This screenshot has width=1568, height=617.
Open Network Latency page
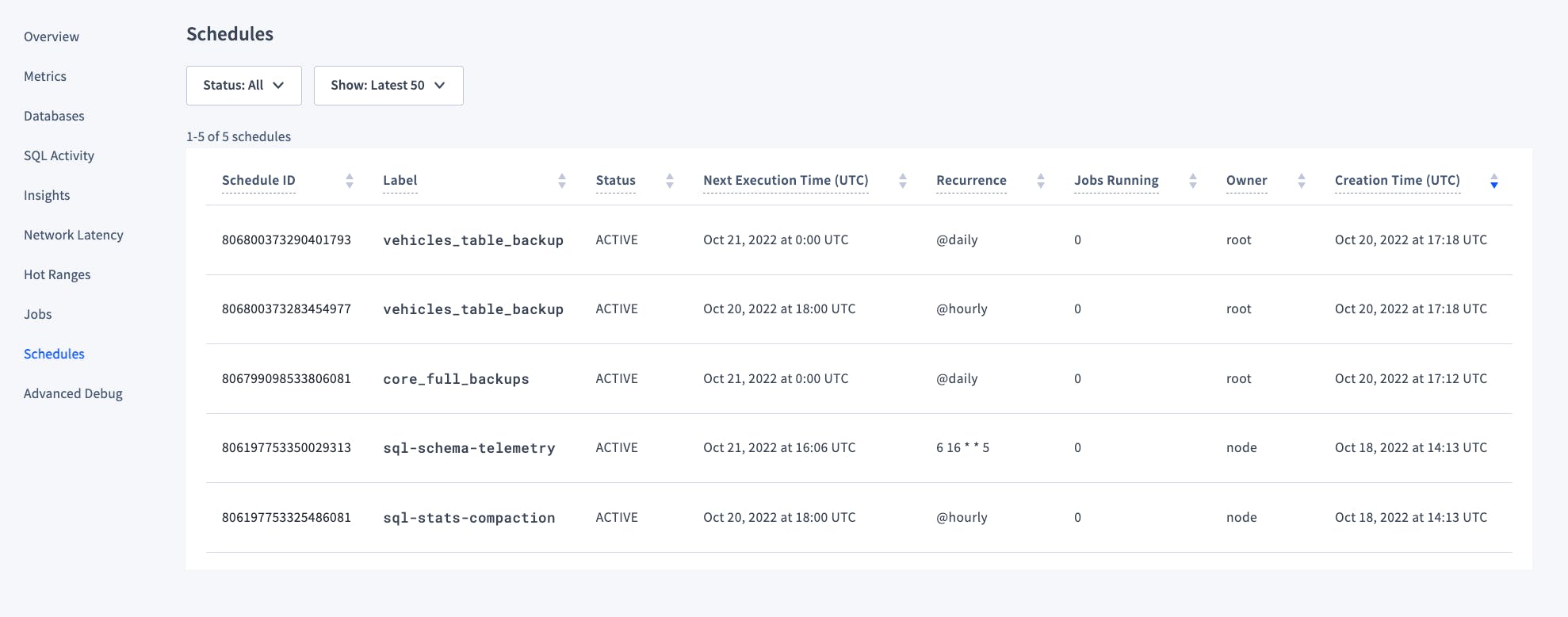pyautogui.click(x=74, y=235)
